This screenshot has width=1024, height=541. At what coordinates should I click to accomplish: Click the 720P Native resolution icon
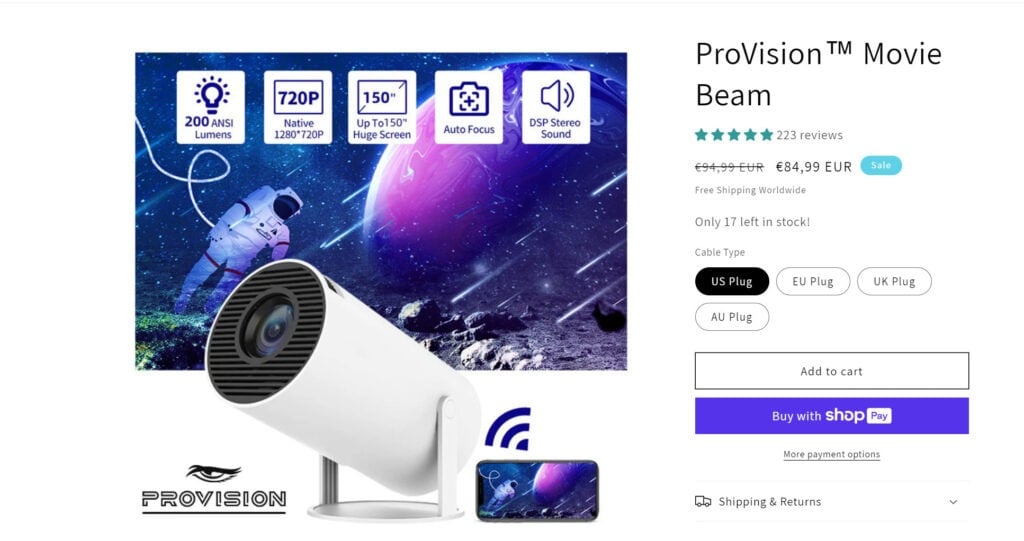[x=298, y=97]
